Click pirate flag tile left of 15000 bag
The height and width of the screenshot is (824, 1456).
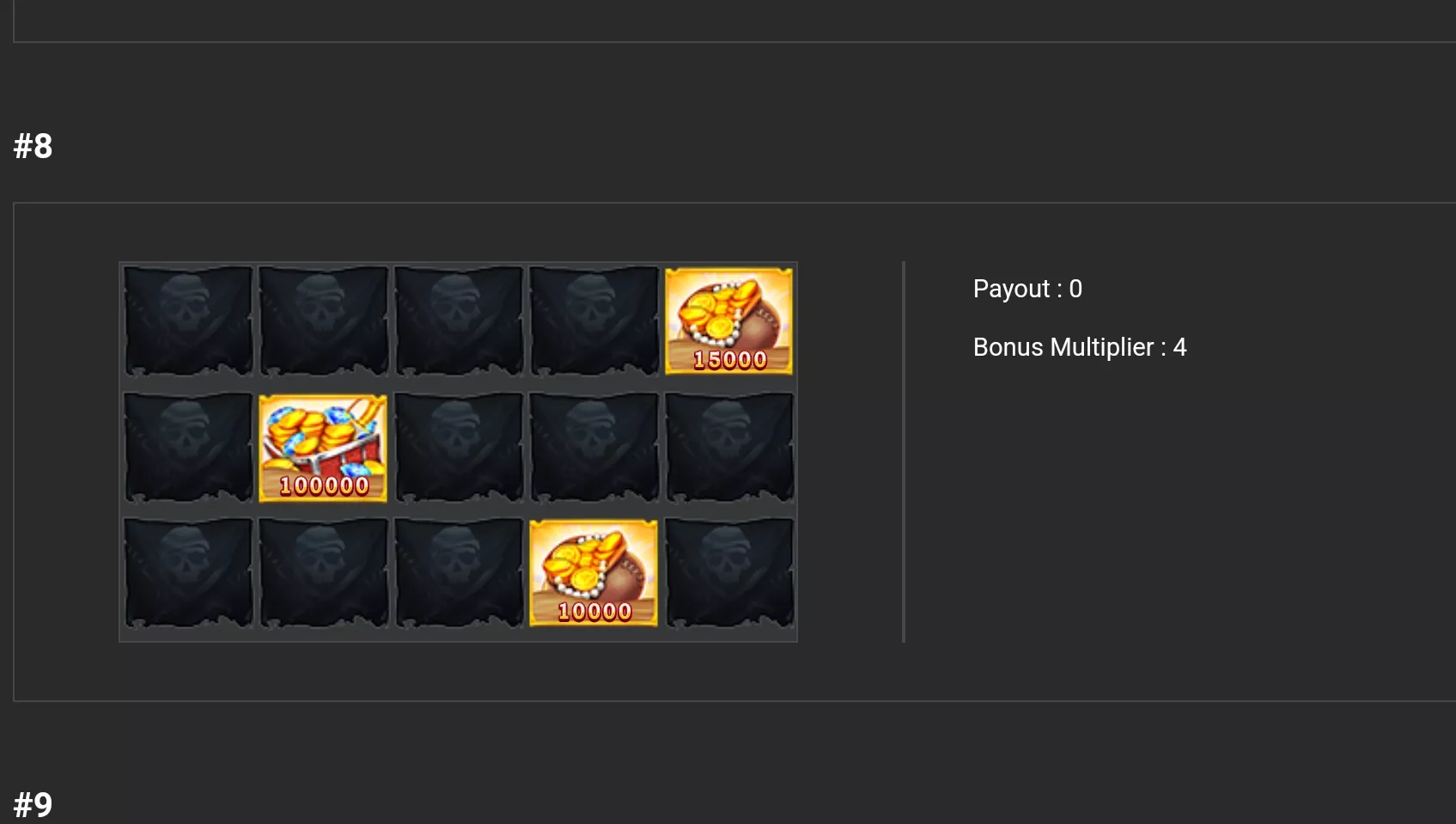594,320
